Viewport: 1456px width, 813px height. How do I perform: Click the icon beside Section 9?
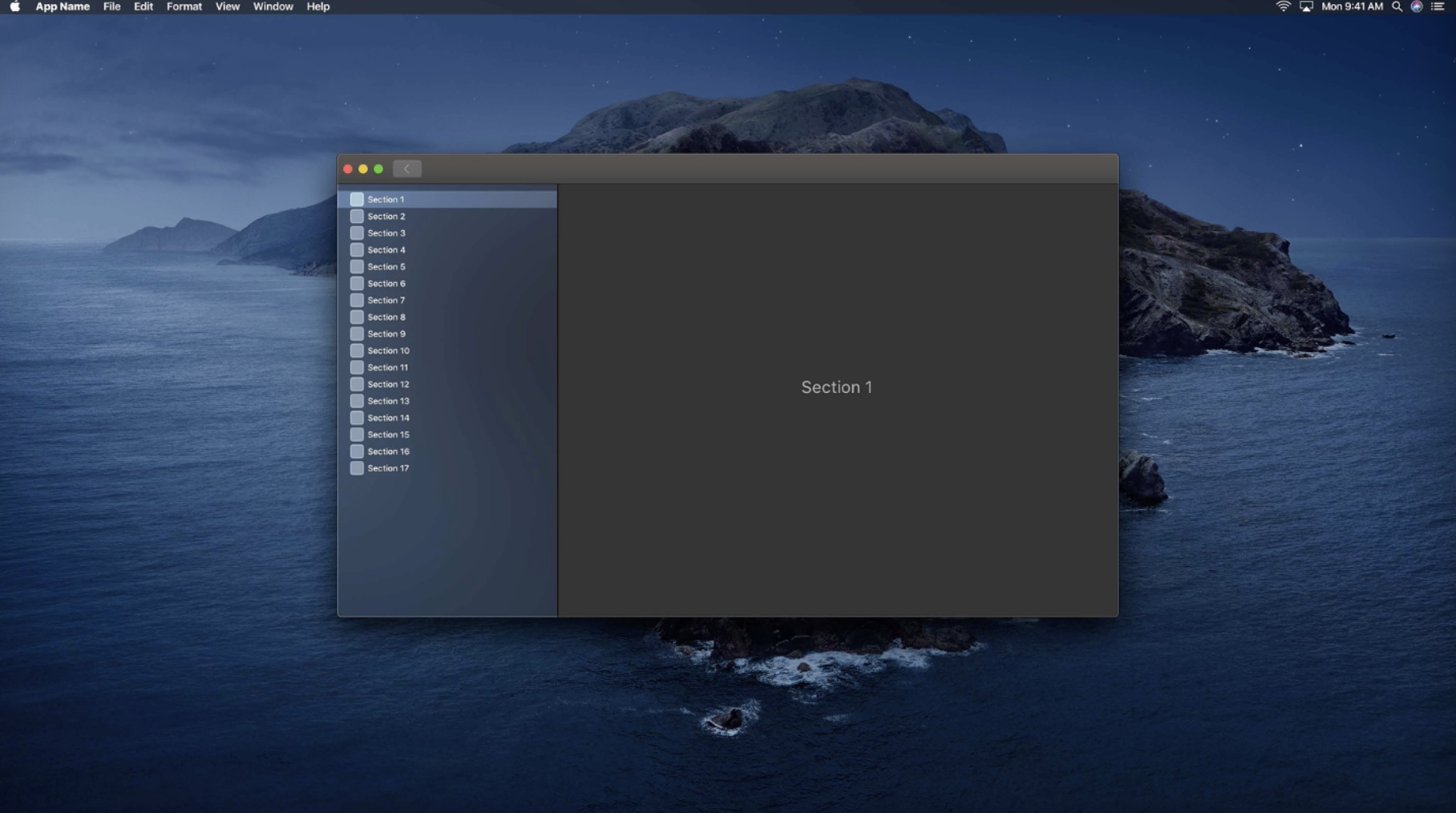[x=357, y=334]
